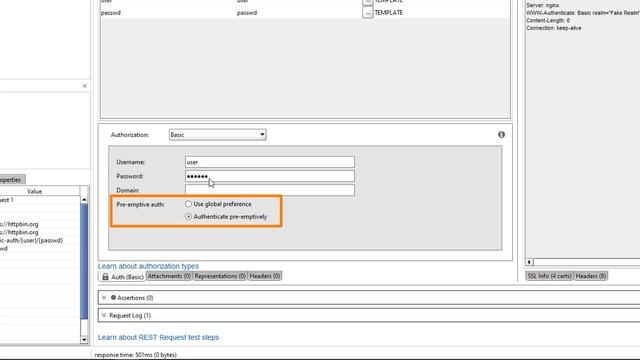Click the properties scrollbar down arrow
The height and width of the screenshot is (360, 640).
pos(84,340)
